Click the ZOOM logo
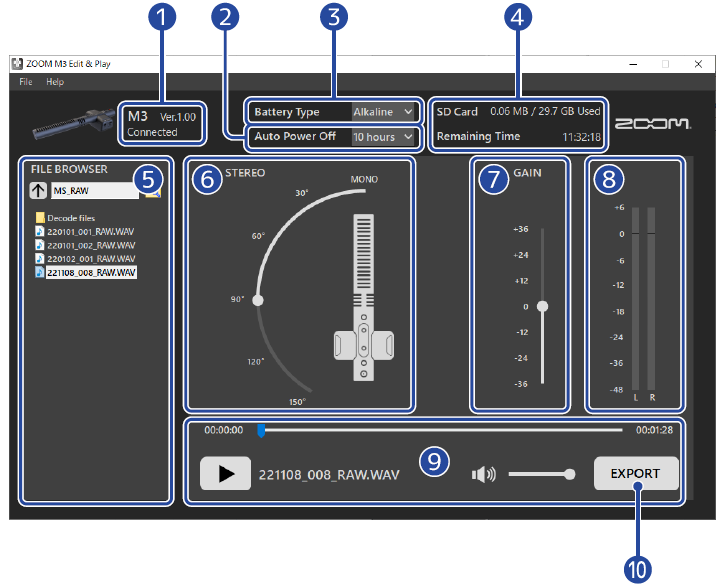 tap(653, 124)
